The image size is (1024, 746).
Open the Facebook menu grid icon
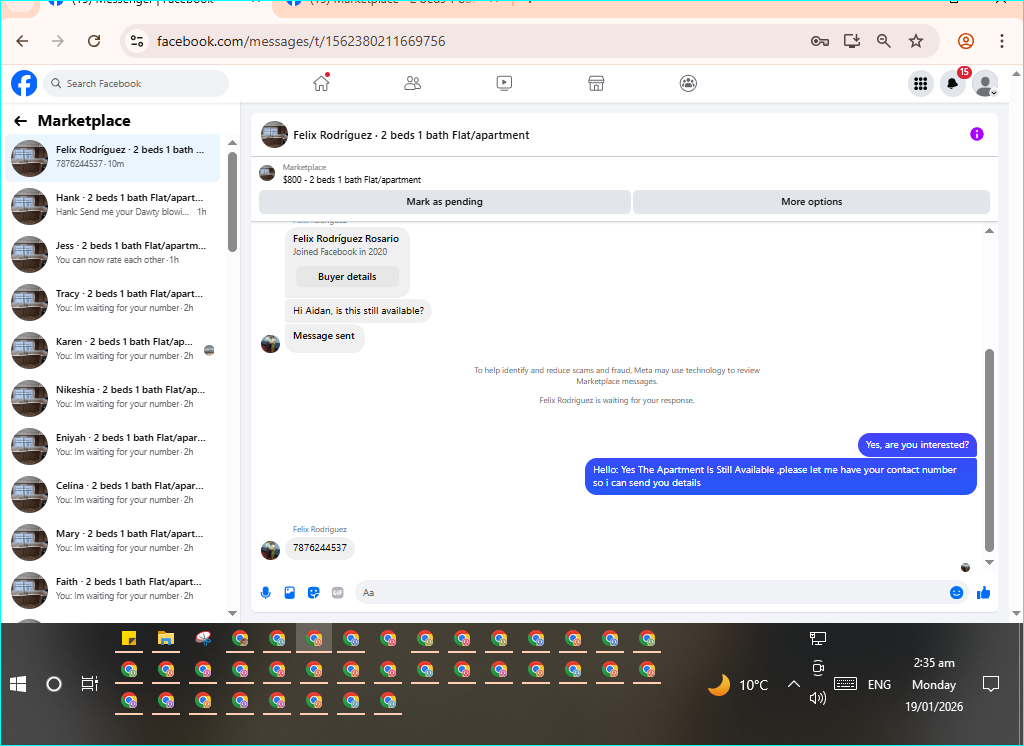tap(921, 84)
